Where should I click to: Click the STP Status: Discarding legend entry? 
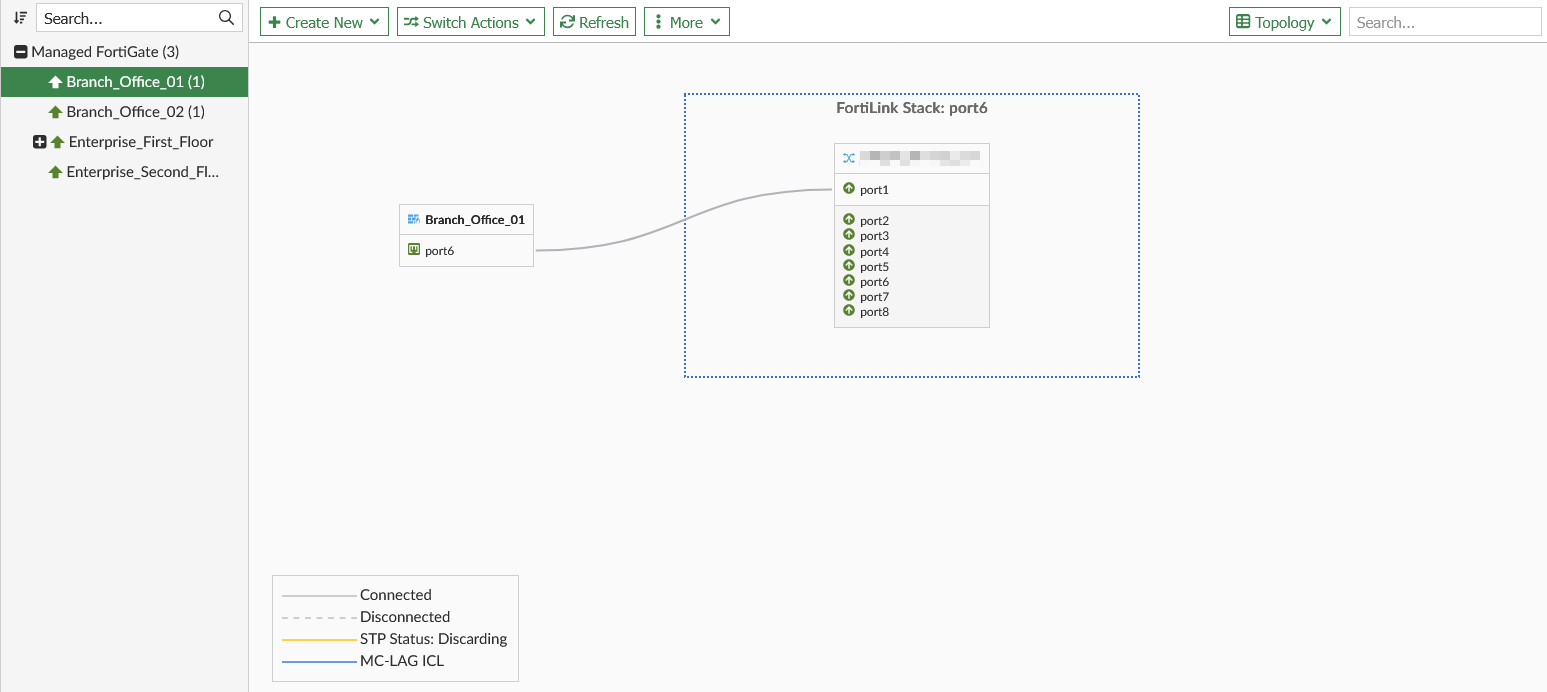tap(434, 639)
